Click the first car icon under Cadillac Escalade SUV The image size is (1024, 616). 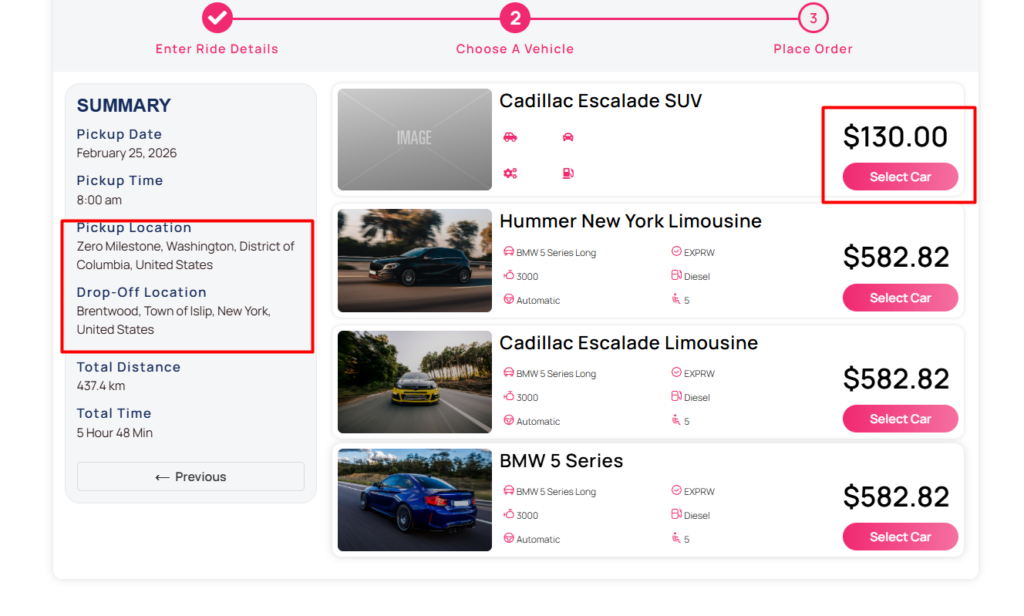510,137
